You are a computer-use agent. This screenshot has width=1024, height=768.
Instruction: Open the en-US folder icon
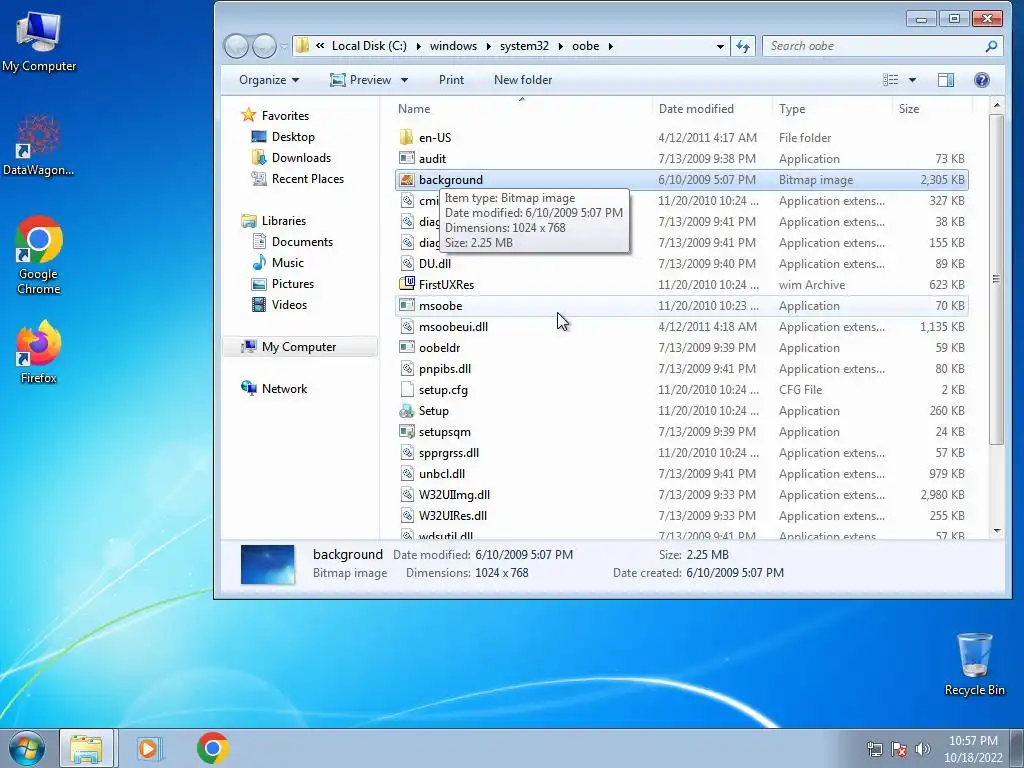tap(406, 138)
